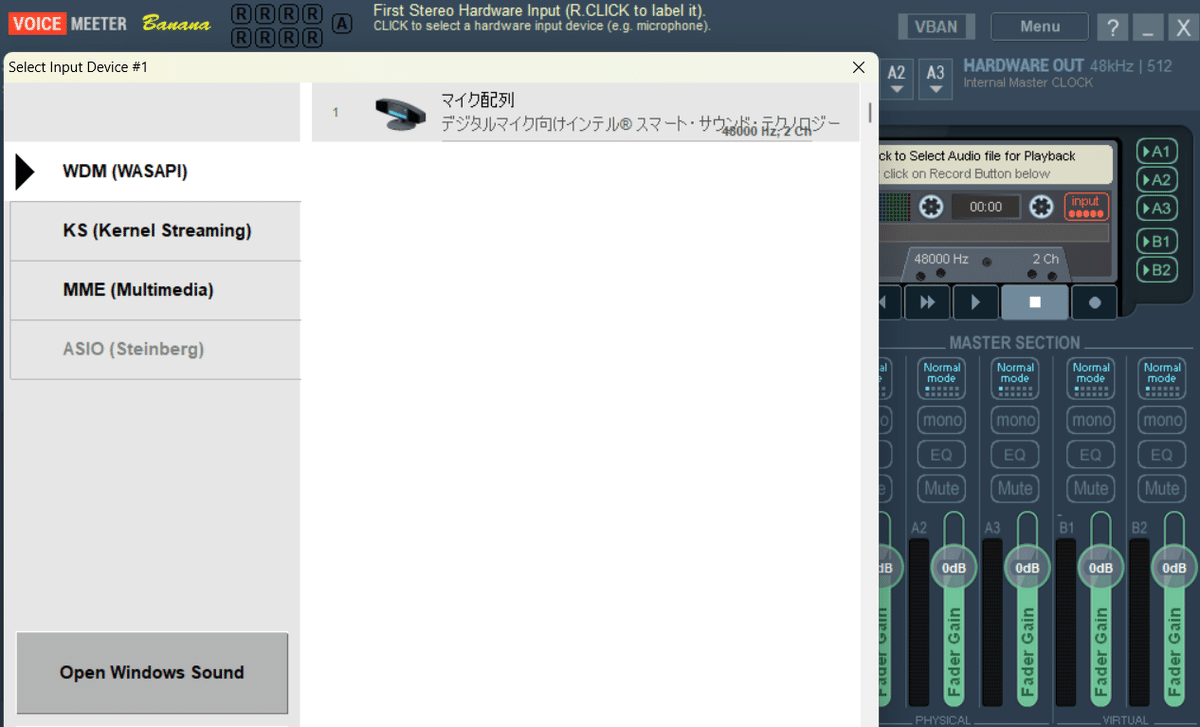Minimize the Voicemeeter window
The width and height of the screenshot is (1200, 727).
[1148, 28]
